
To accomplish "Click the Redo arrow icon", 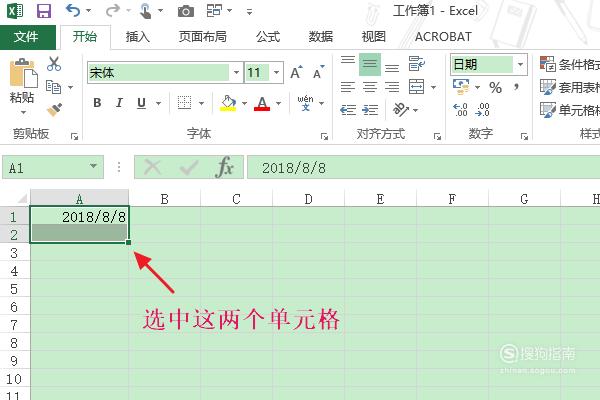I will 112,11.
